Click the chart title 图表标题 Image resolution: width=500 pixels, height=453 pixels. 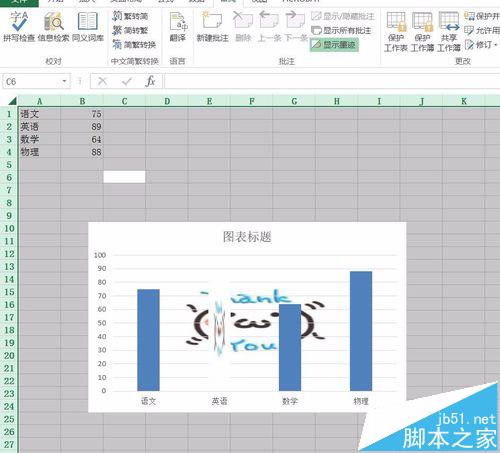(247, 237)
